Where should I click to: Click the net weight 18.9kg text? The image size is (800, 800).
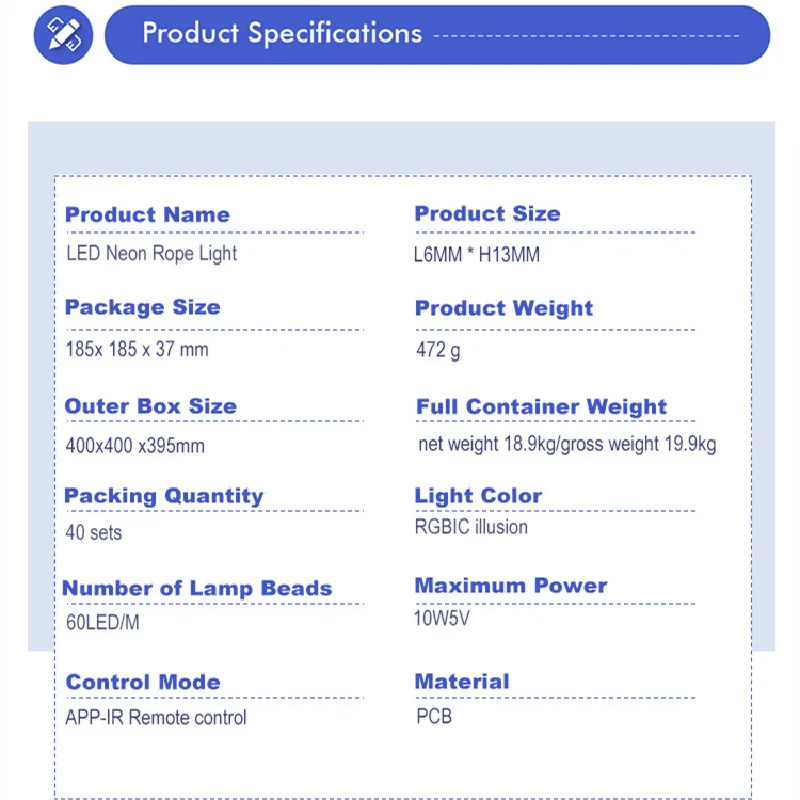click(x=487, y=444)
